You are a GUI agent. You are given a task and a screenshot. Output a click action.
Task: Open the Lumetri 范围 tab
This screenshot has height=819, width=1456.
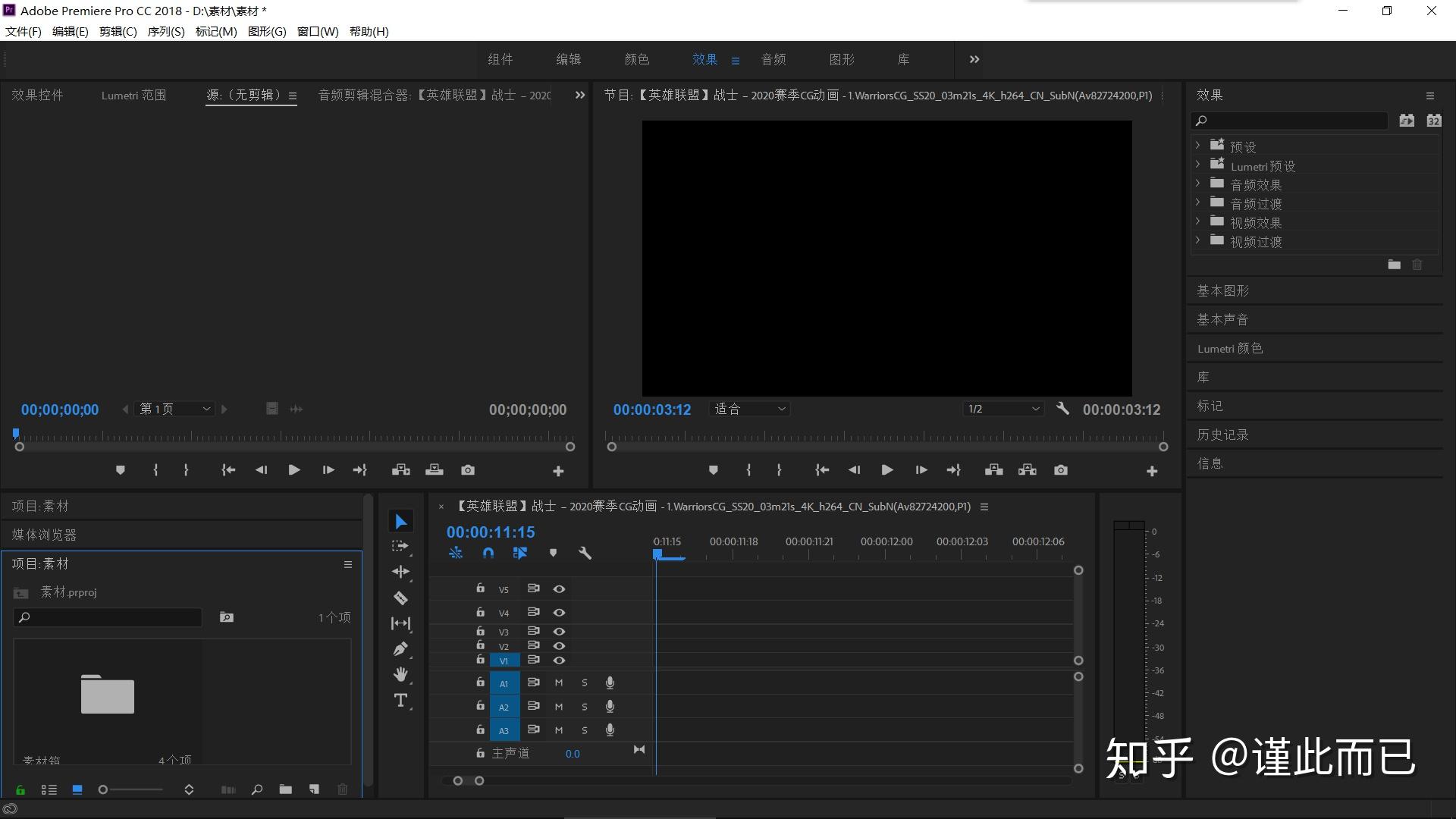coord(133,95)
